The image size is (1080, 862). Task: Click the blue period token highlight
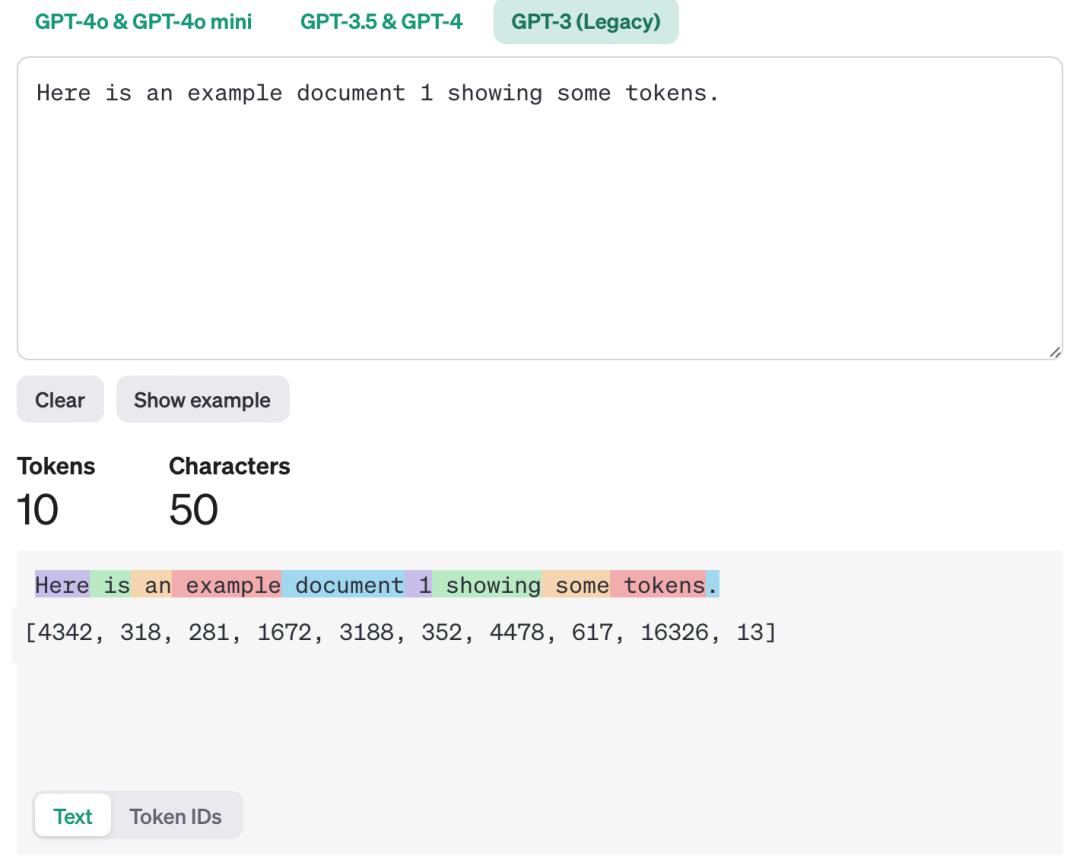click(714, 584)
